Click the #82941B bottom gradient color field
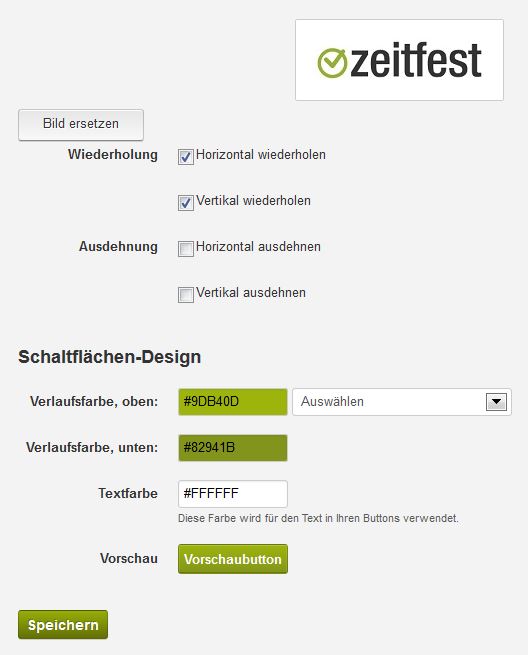The width and height of the screenshot is (528, 655). click(233, 448)
